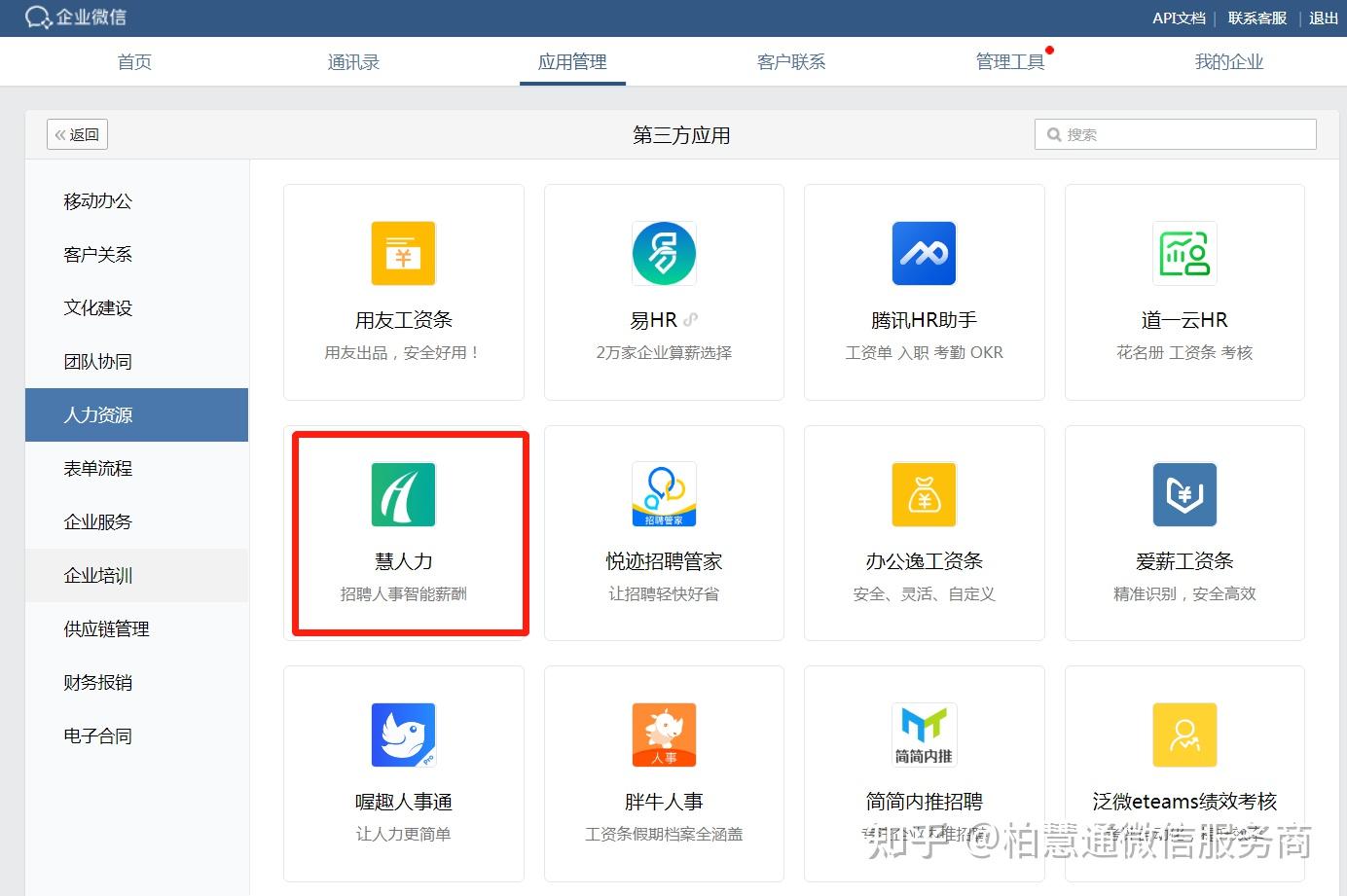
Task: Switch to the 我的企业 tab
Action: pyautogui.click(x=1229, y=62)
